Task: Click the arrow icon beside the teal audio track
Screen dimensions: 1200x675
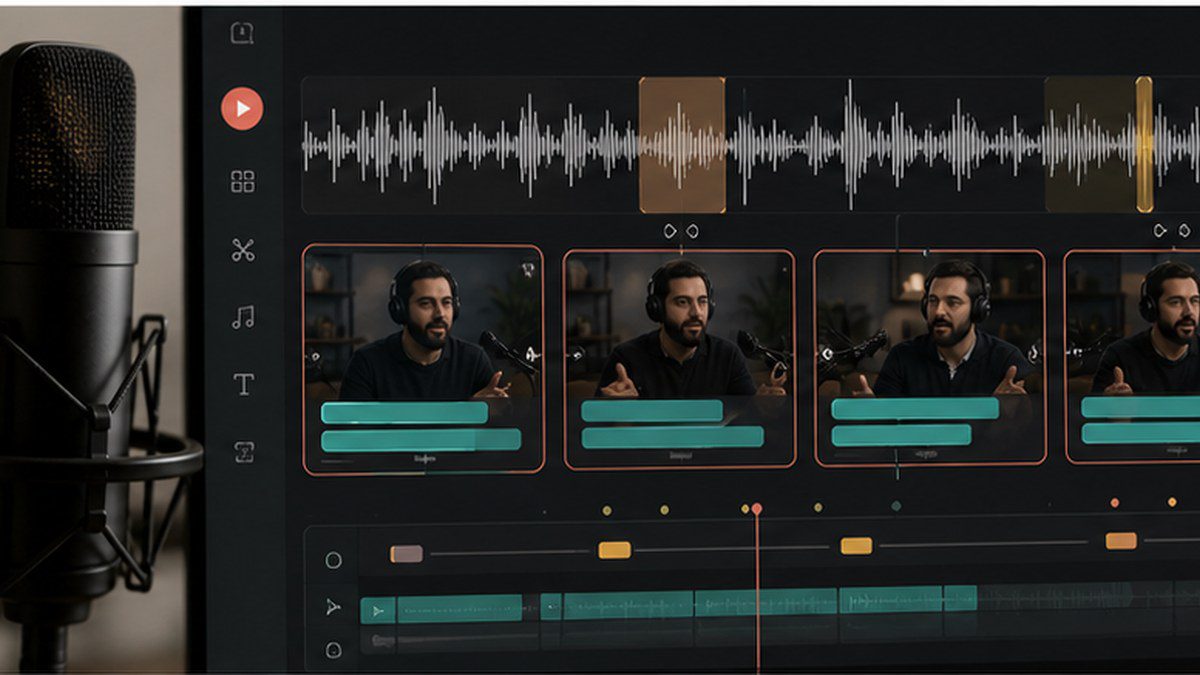Action: 334,607
